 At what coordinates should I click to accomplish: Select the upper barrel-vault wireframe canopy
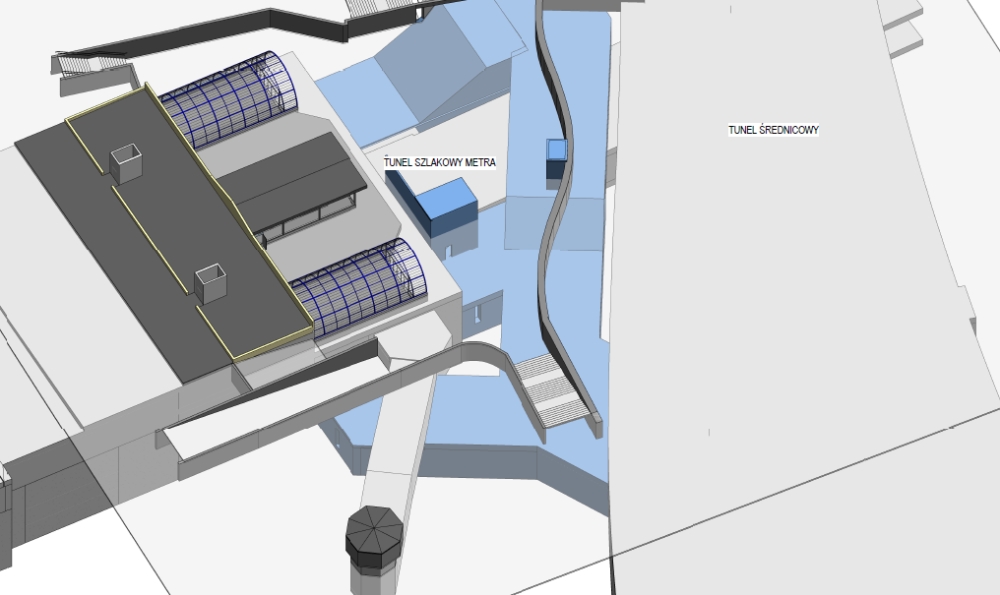(229, 100)
